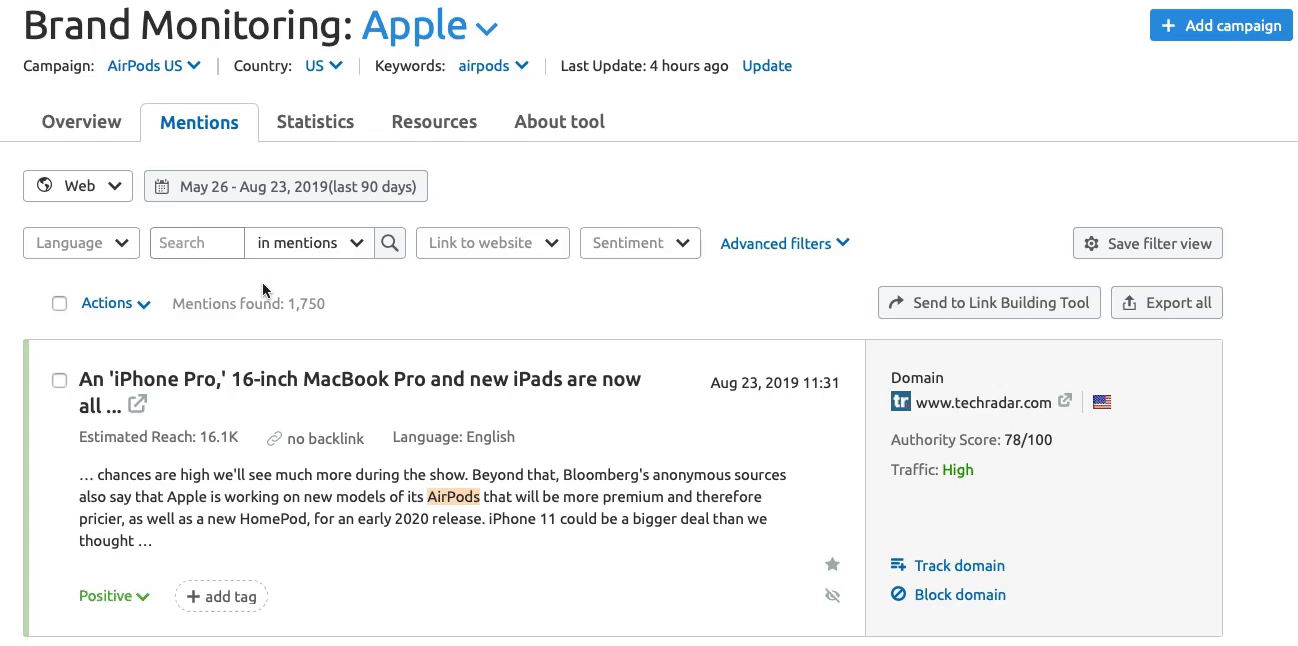Check the box for the iPhone Pro mention
Screen dimensions: 1298x646
click(60, 380)
